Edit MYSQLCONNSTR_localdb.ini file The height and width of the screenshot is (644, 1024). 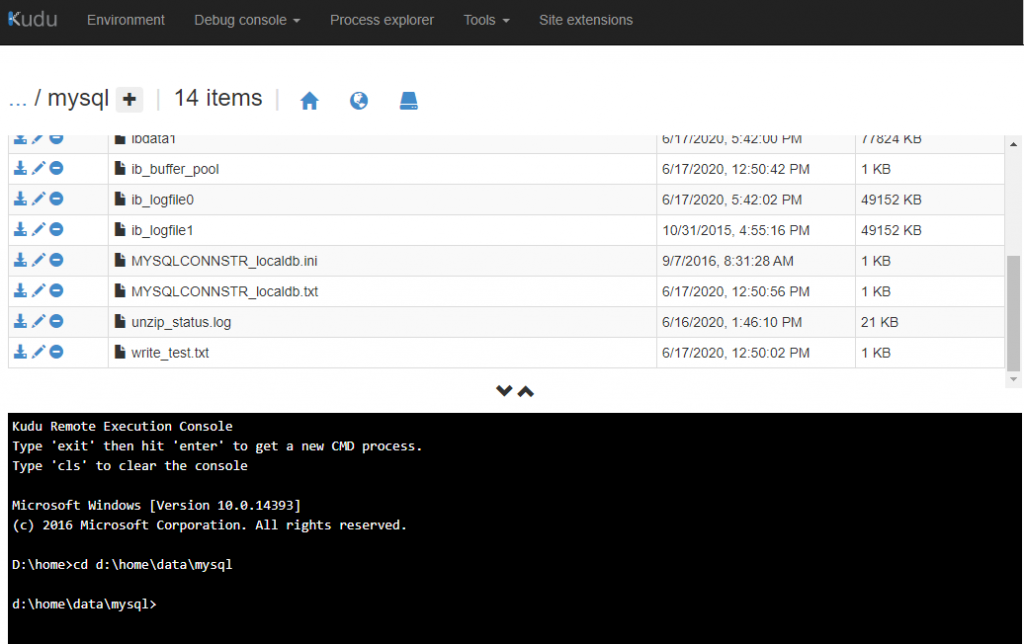(39, 260)
